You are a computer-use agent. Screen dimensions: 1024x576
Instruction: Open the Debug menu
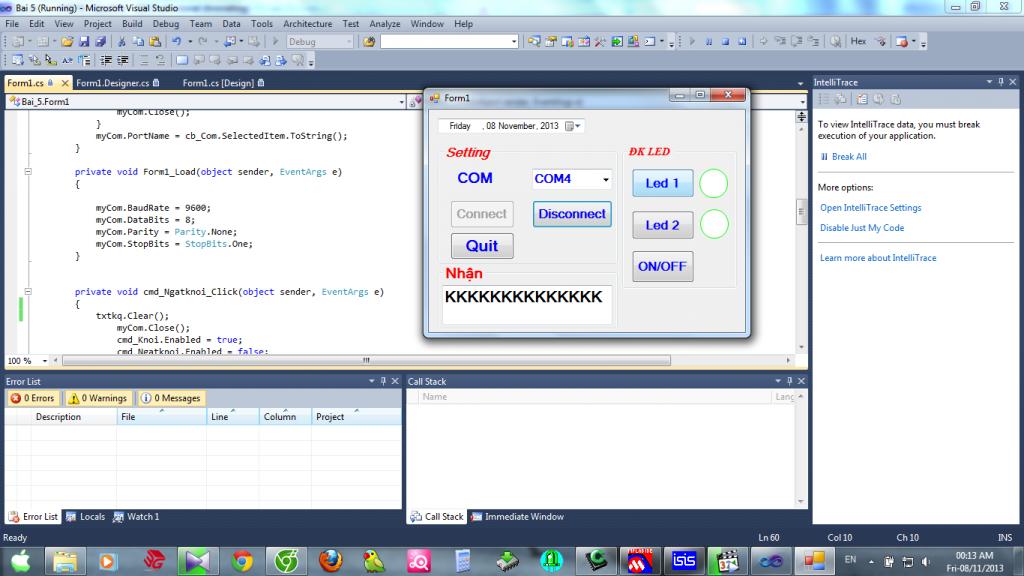pos(166,23)
